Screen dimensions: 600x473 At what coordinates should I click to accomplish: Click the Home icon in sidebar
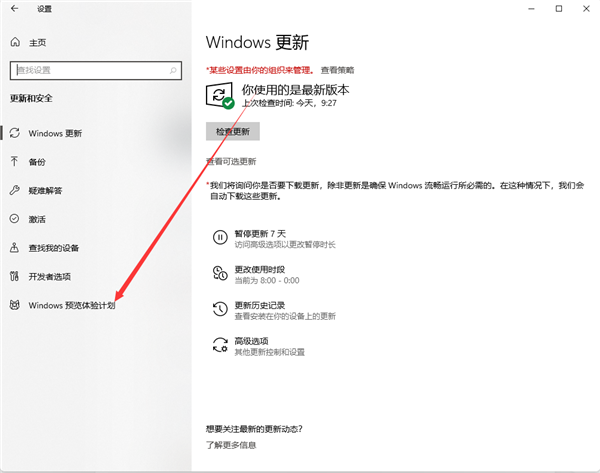coord(15,43)
